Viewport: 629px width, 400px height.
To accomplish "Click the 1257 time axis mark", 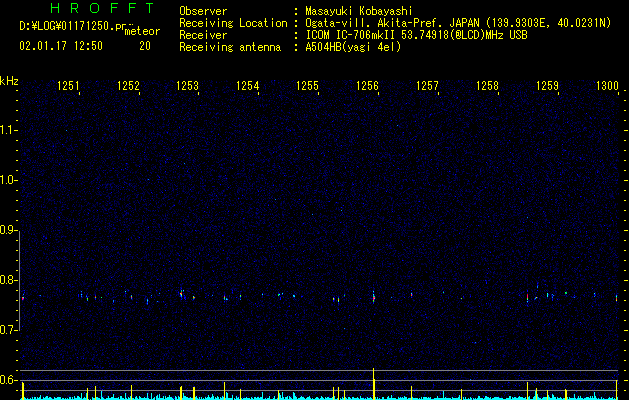I will coord(427,86).
